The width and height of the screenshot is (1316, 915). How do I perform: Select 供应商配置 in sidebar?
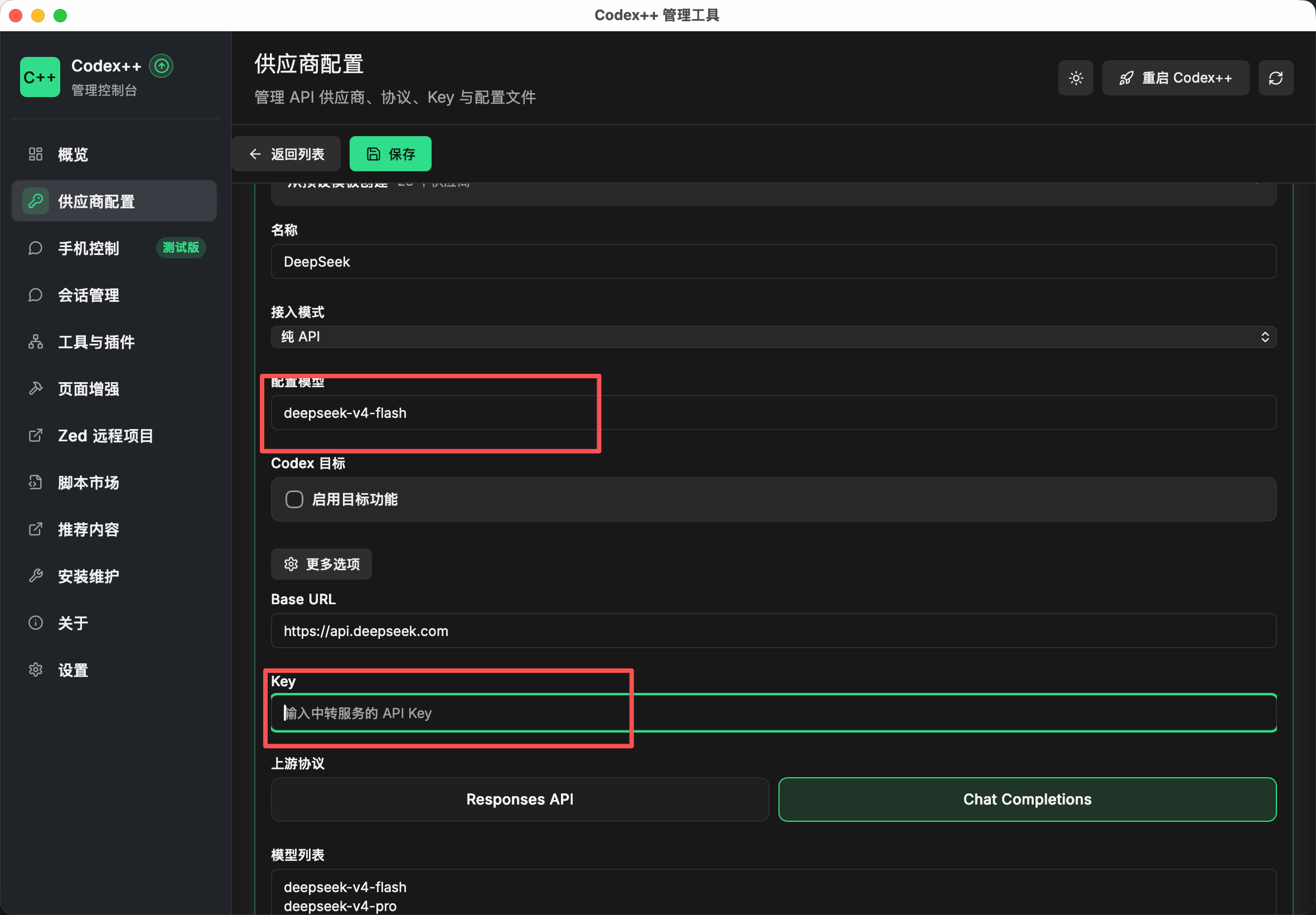(x=114, y=201)
